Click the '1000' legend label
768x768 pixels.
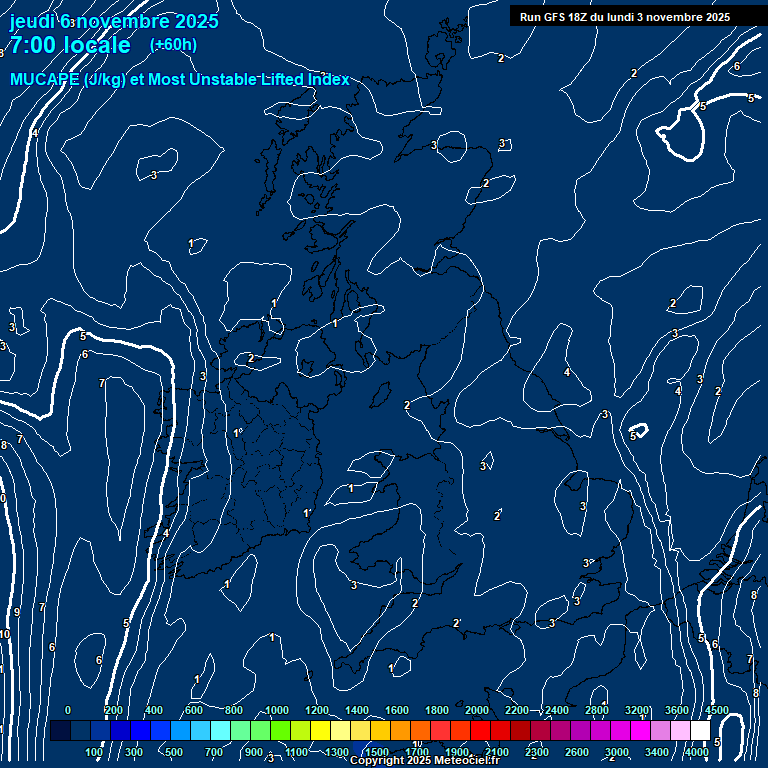pyautogui.click(x=277, y=710)
